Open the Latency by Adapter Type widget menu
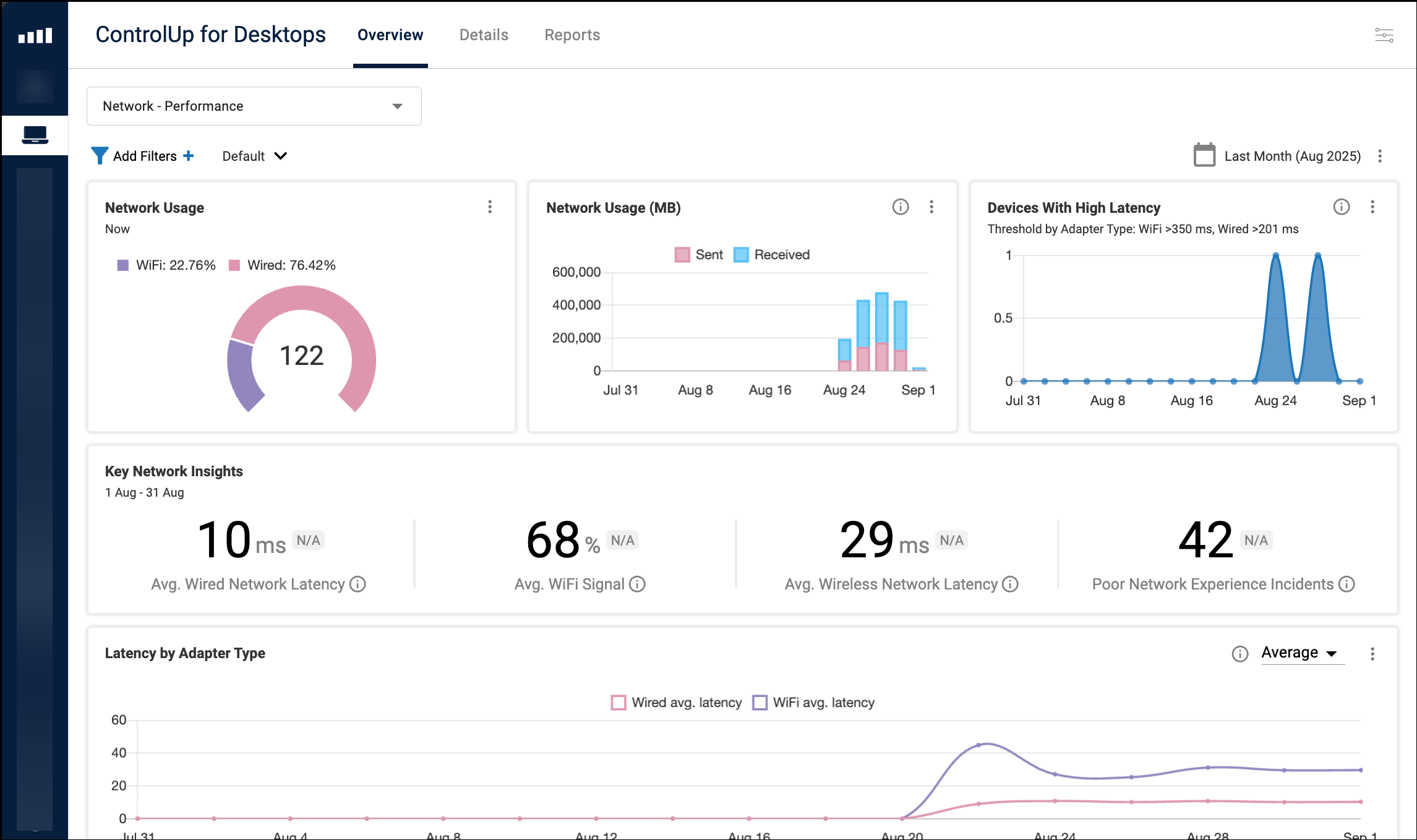This screenshot has width=1417, height=840. click(1372, 654)
